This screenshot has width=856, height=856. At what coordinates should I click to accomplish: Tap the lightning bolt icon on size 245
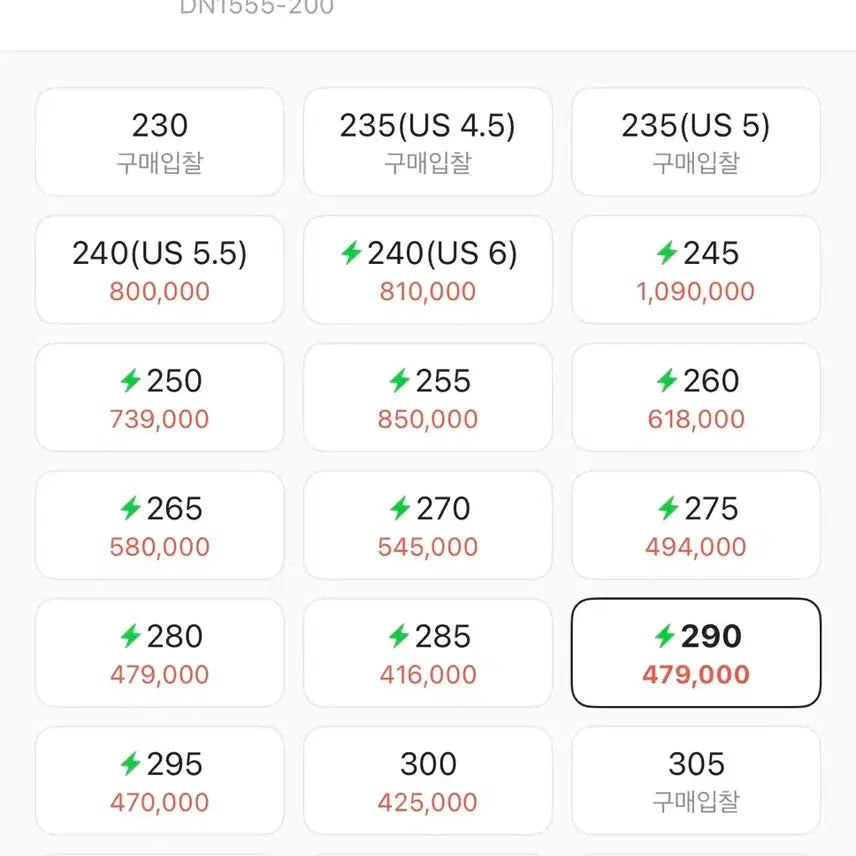668,254
